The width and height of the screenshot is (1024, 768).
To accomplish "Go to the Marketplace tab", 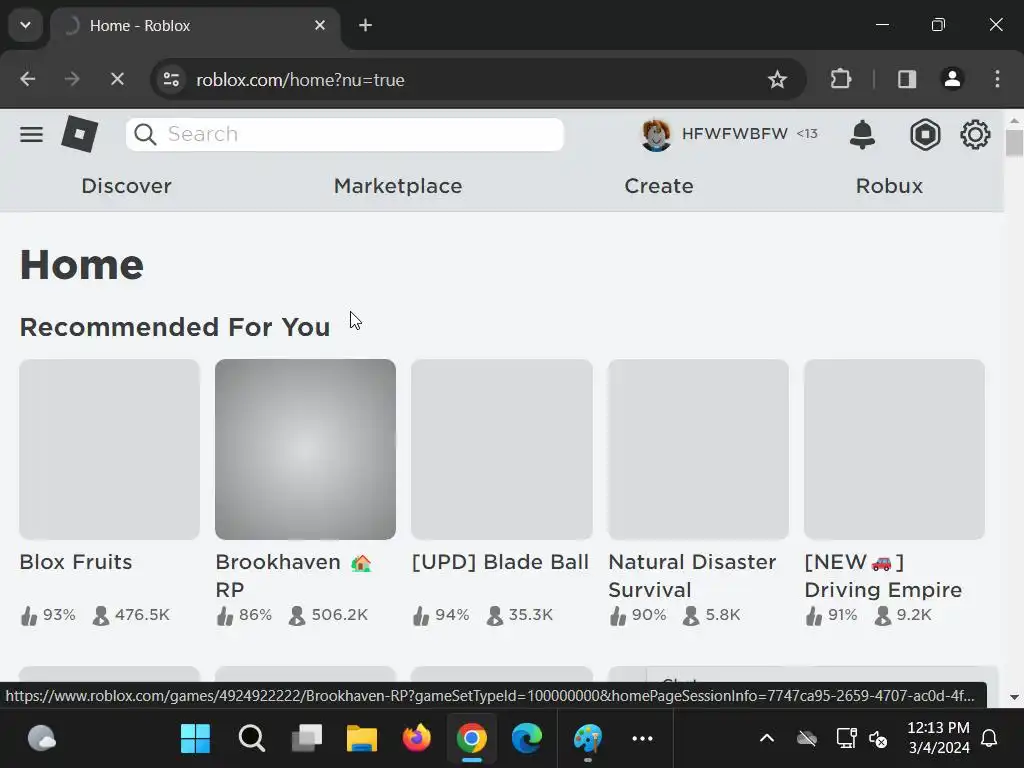I will pos(398,186).
